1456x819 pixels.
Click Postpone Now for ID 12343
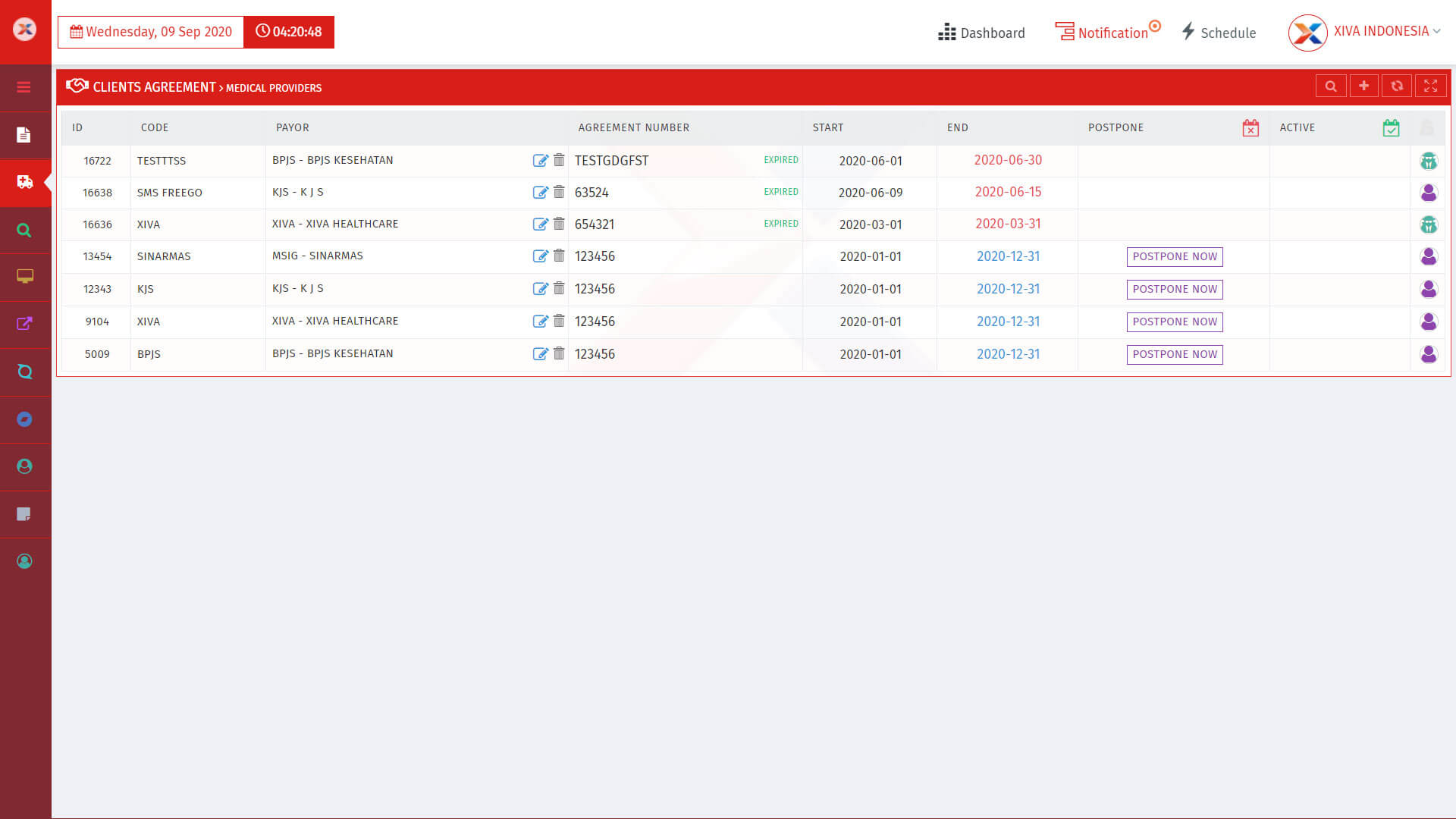[x=1175, y=290]
